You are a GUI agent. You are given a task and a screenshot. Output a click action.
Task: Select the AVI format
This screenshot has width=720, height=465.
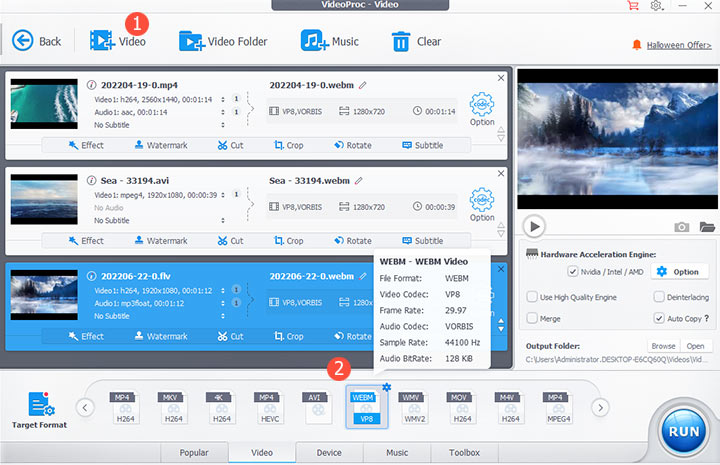point(317,408)
